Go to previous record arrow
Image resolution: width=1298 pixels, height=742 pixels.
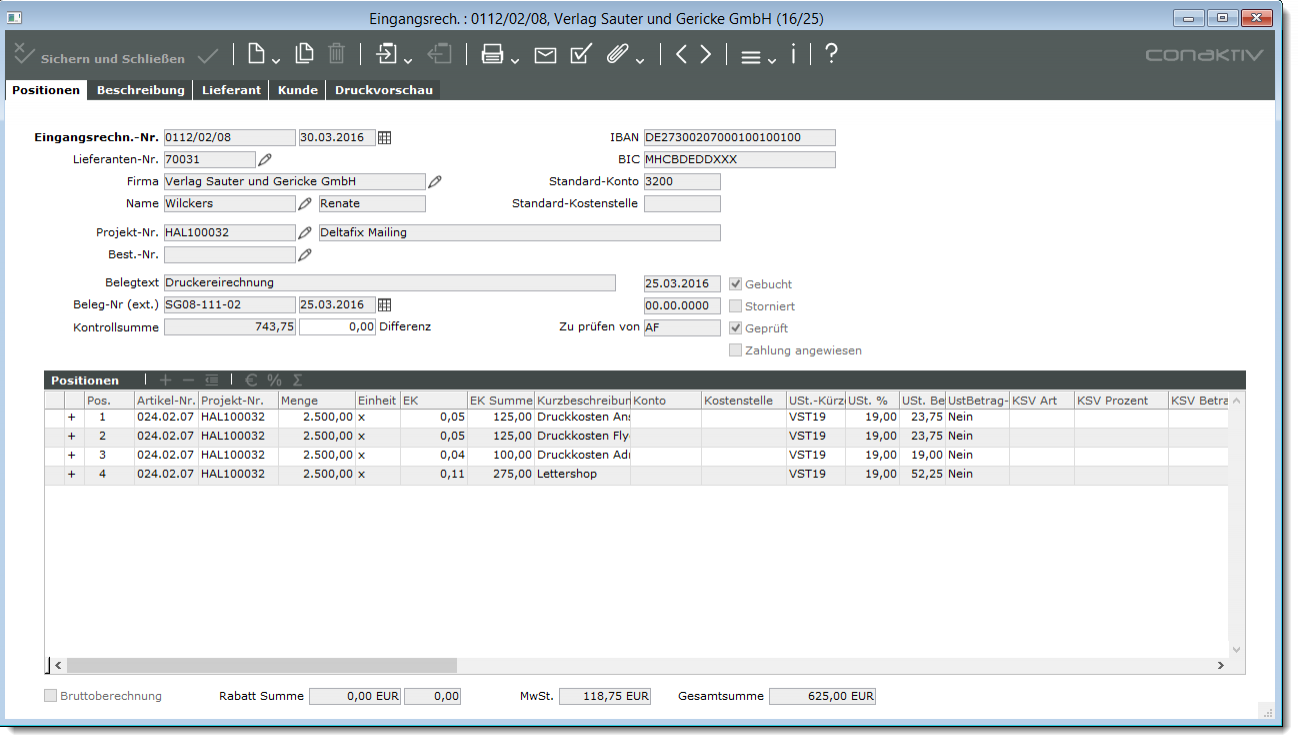click(681, 55)
